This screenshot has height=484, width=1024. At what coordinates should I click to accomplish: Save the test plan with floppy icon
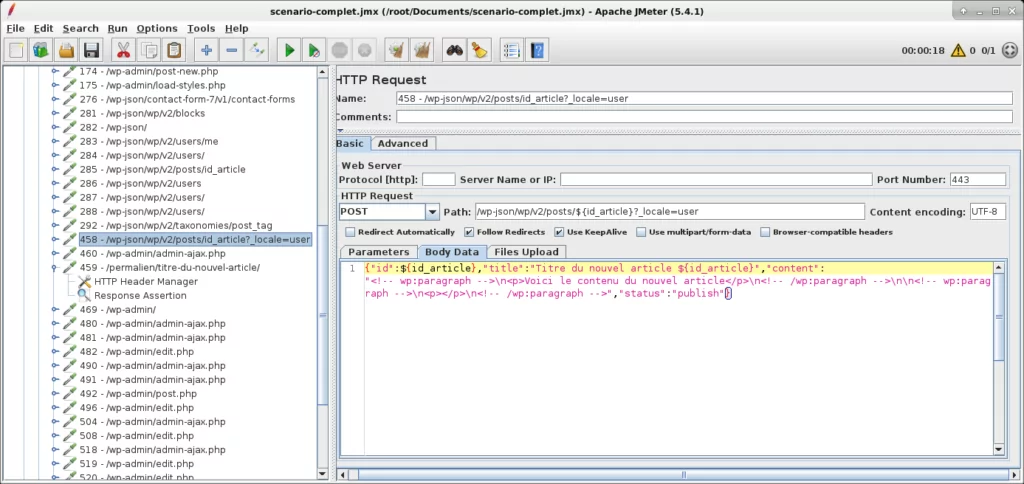[x=91, y=50]
